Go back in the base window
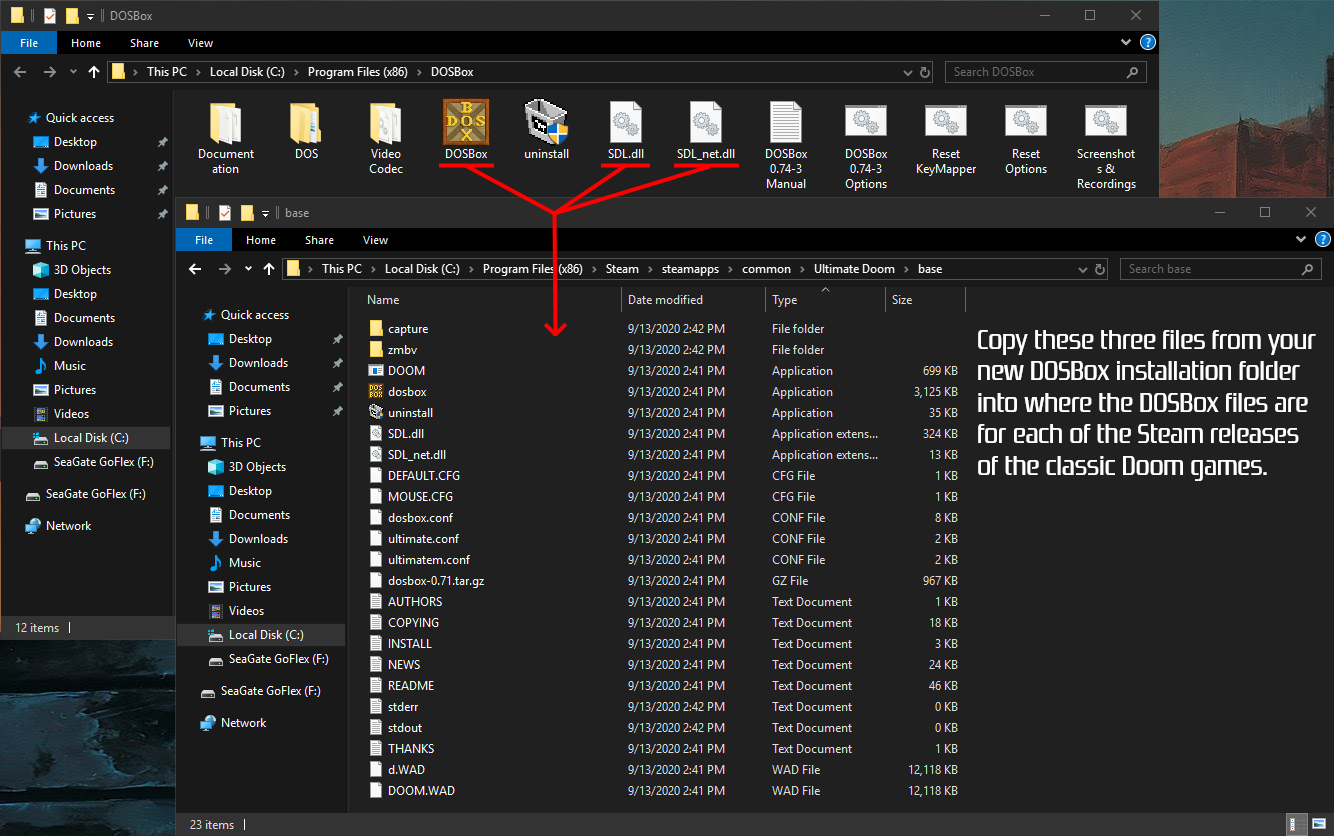This screenshot has width=1334, height=836. click(195, 269)
